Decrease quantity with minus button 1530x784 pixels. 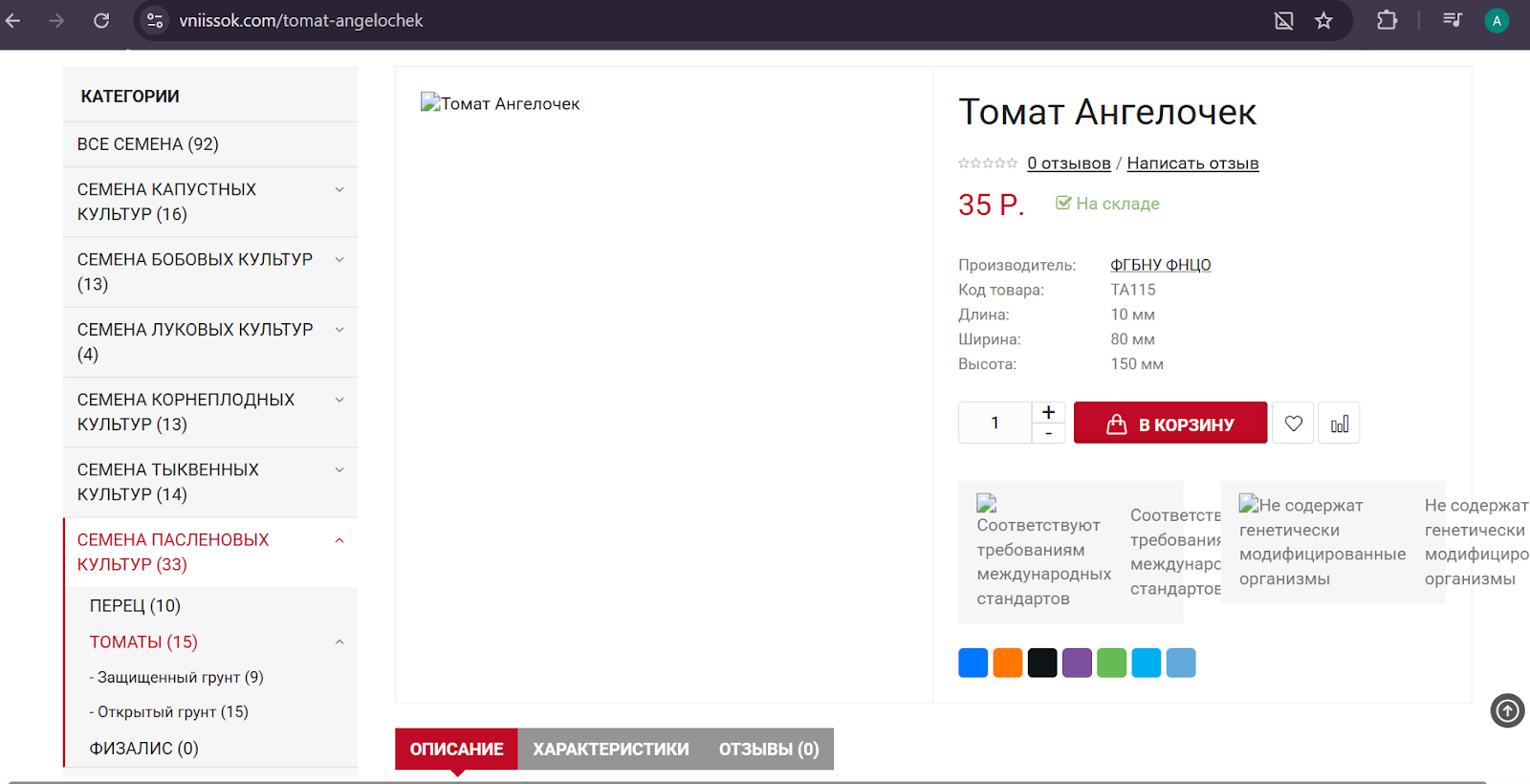point(1048,434)
